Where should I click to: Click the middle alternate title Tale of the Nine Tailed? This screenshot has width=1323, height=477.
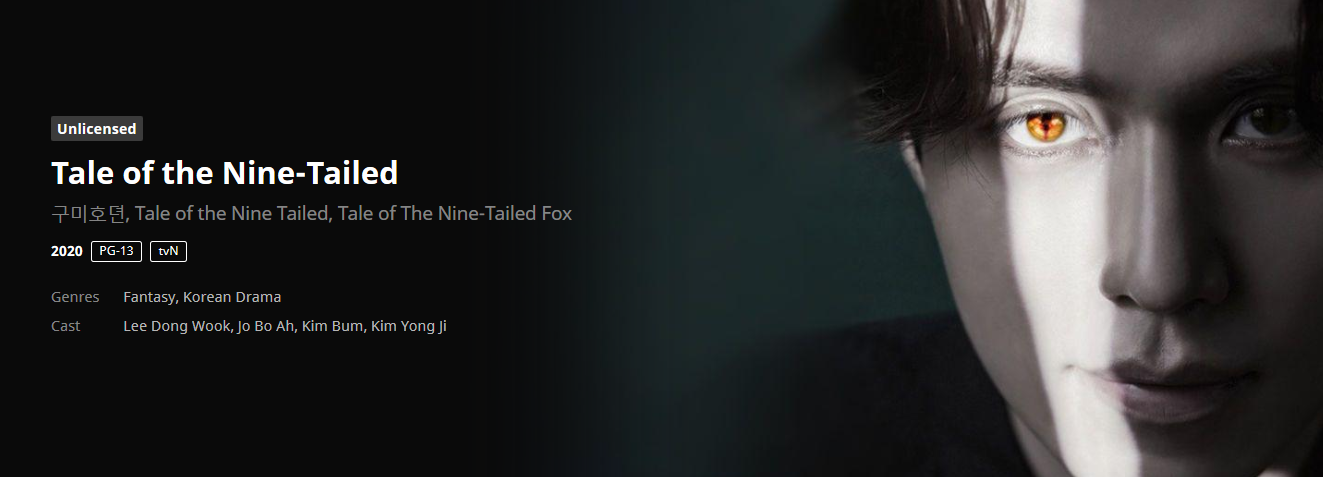click(232, 214)
